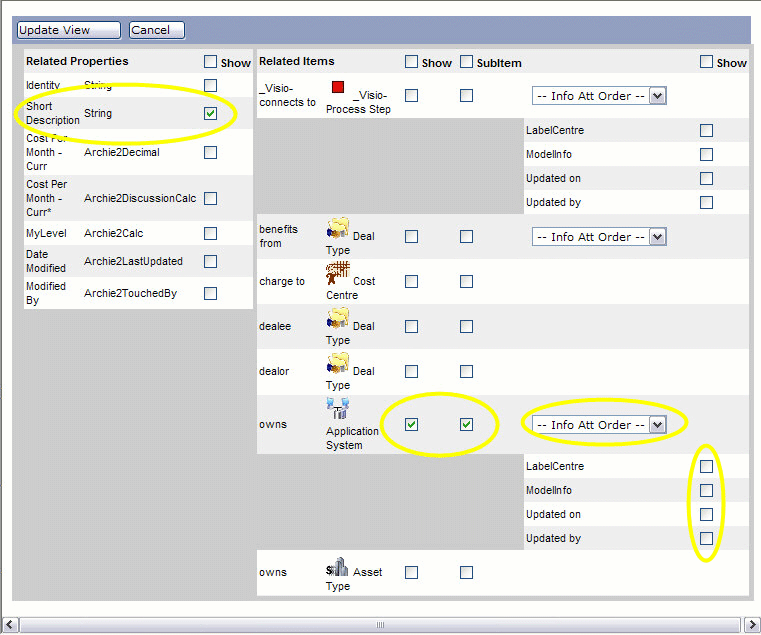Click the Asset Type icon

[337, 567]
